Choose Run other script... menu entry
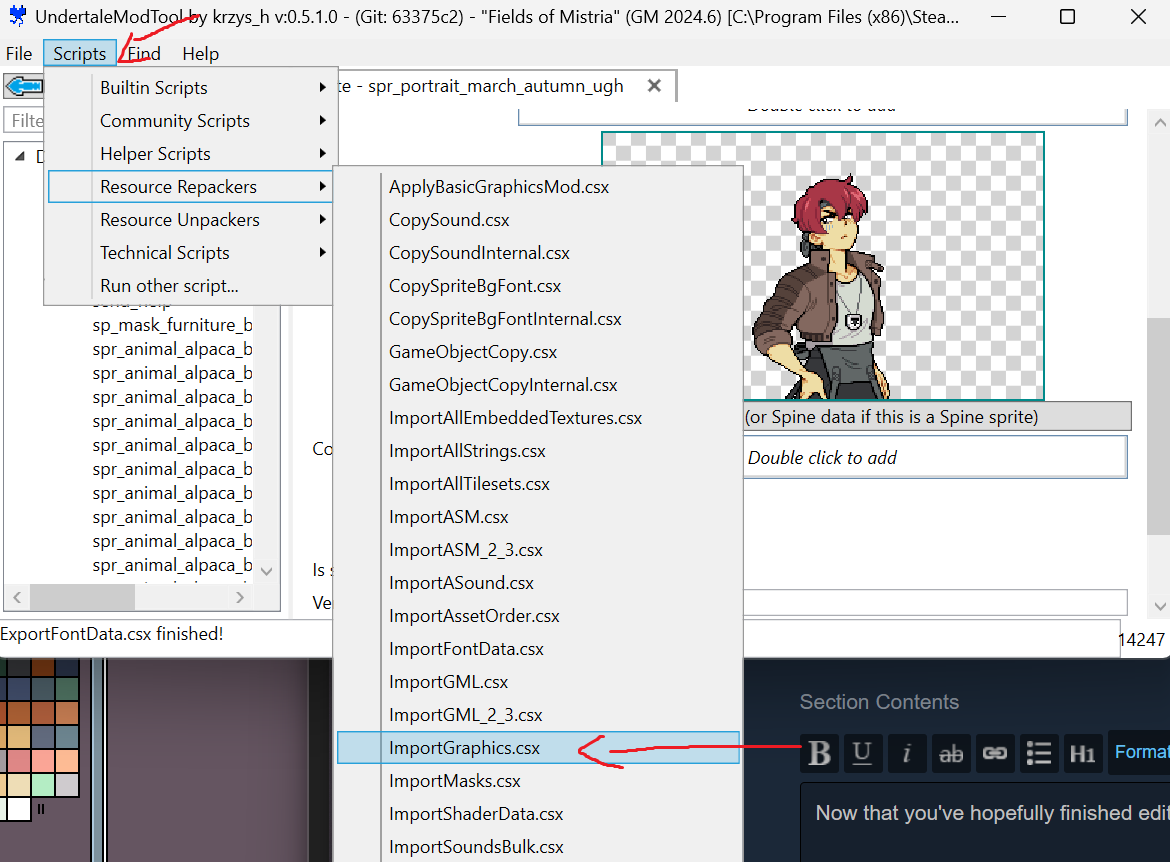 [x=190, y=286]
